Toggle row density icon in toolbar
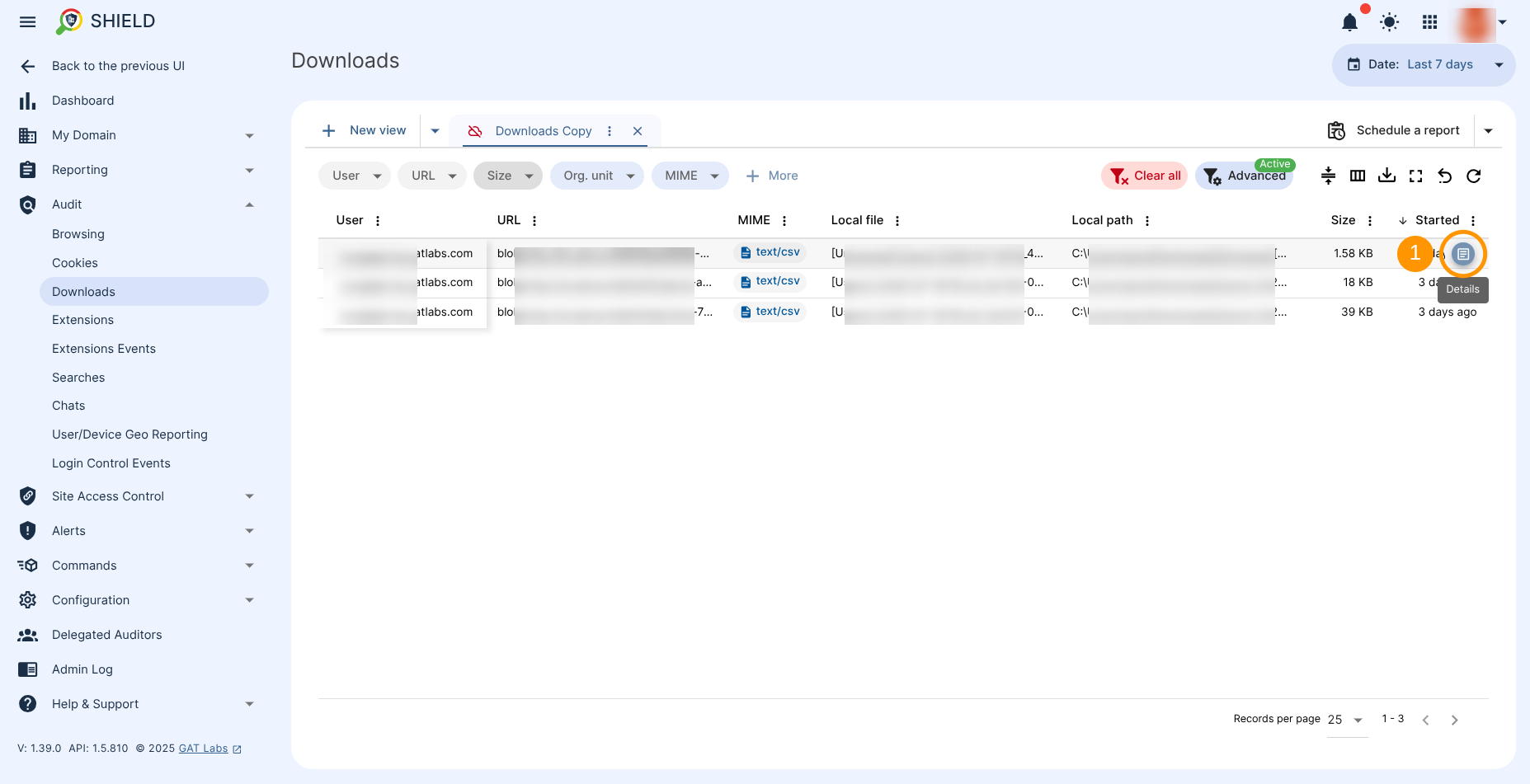This screenshot has height=784, width=1530. point(1328,176)
